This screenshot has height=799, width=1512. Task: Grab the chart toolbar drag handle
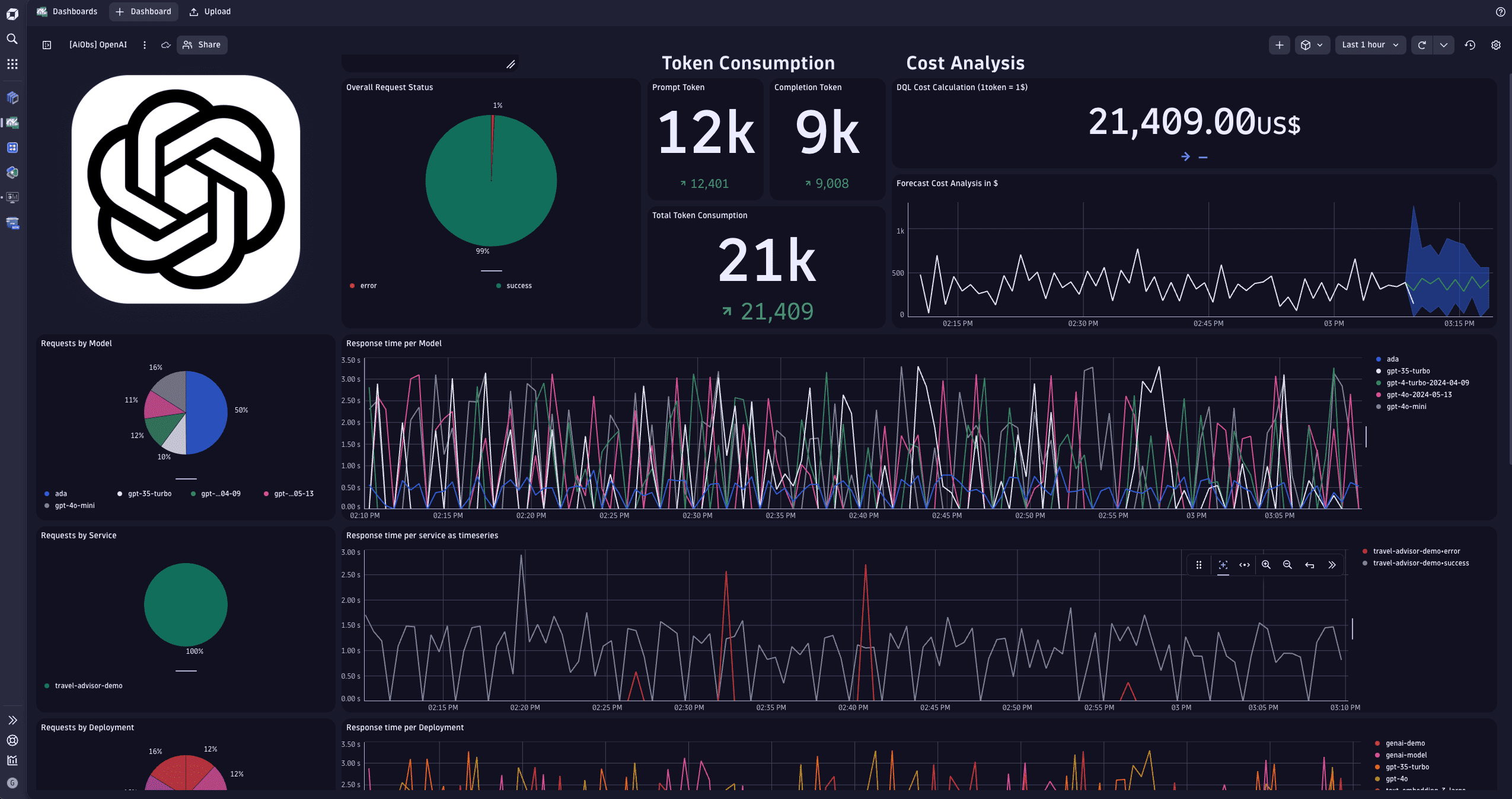[x=1199, y=565]
